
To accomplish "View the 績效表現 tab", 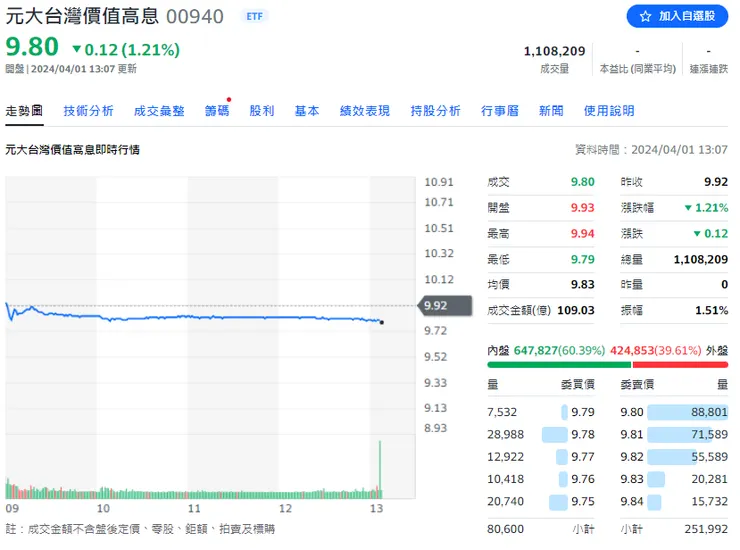I will click(x=365, y=111).
